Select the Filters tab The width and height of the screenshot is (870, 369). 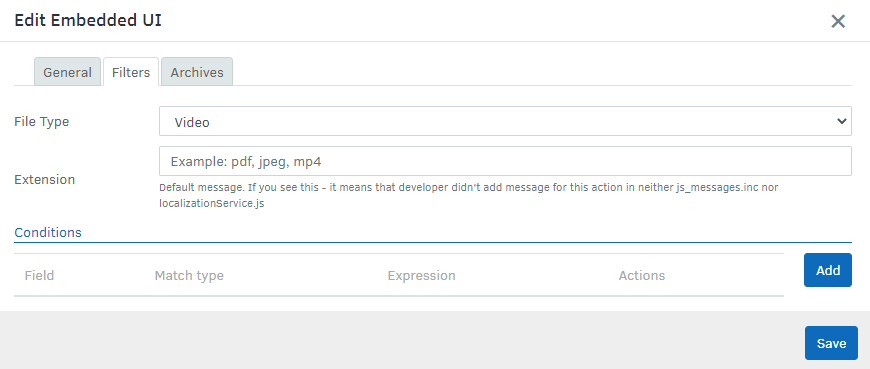[x=131, y=72]
